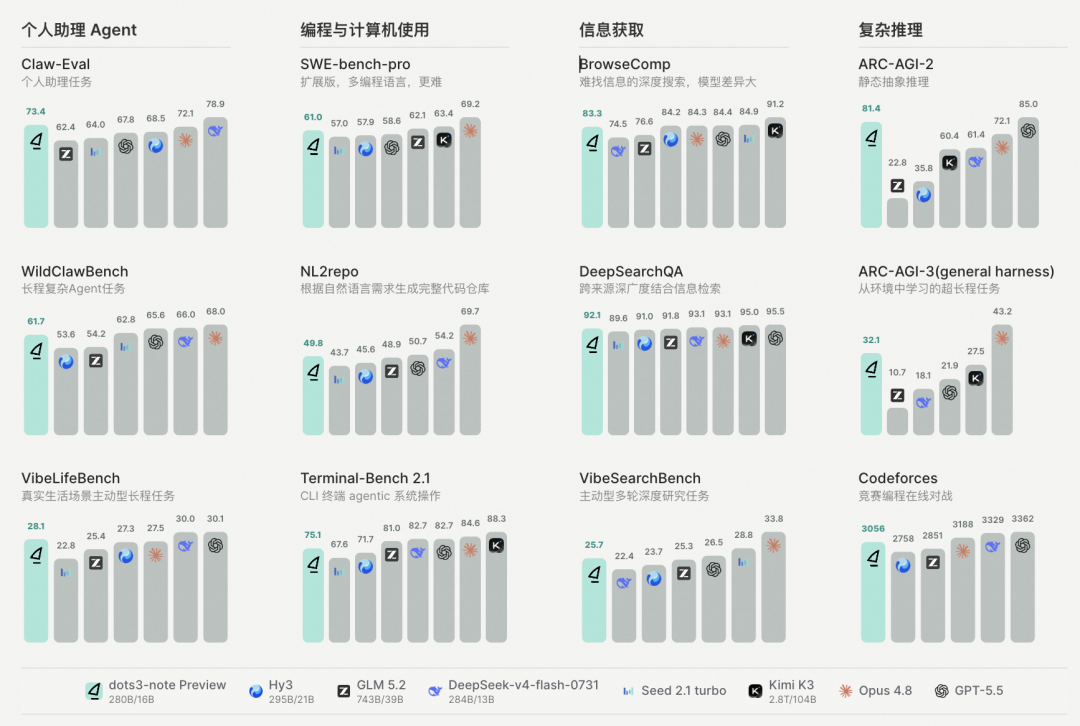Select the 69.2 Opus bar in SWE-bench-pro
Screen dimensions: 1080x726
[x=470, y=172]
